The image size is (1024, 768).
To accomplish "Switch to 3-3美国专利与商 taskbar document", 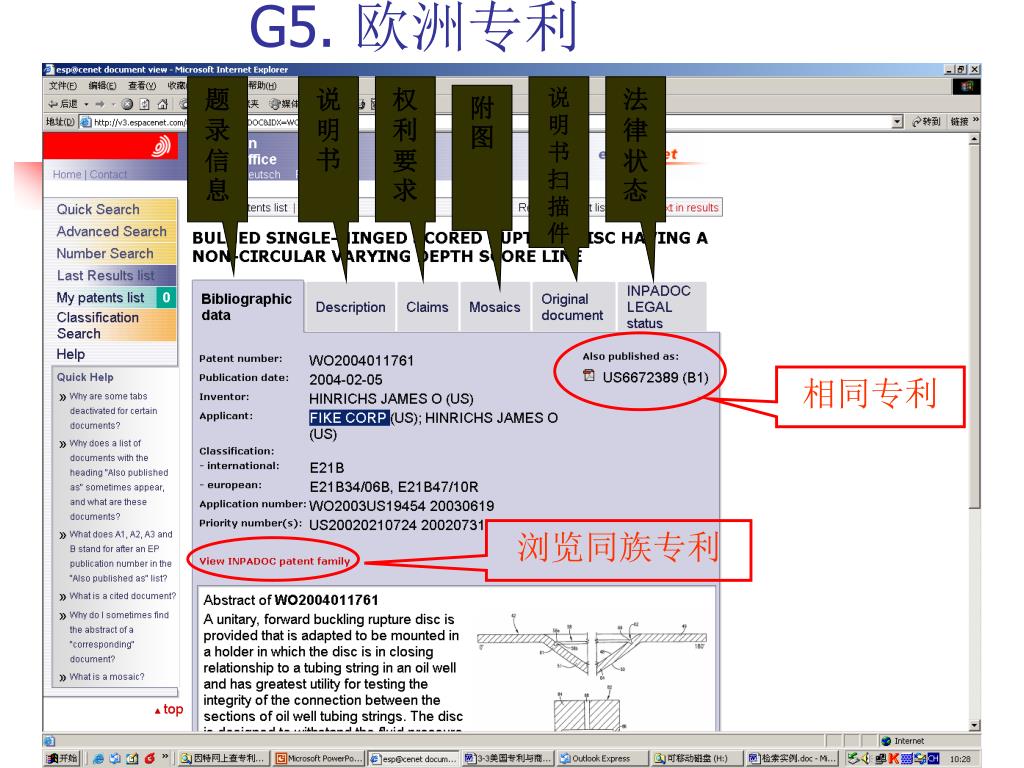I will pyautogui.click(x=507, y=758).
